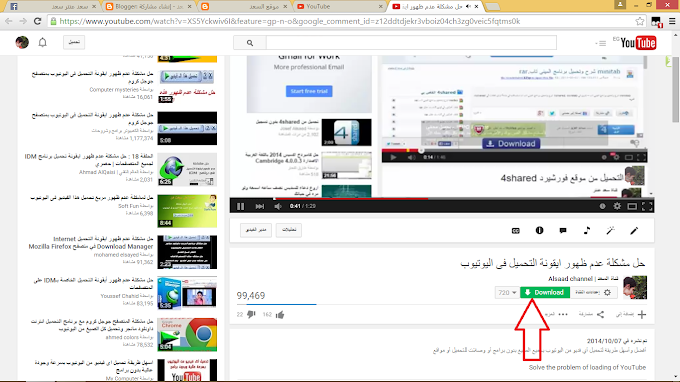
Task: Mute the YouTube player volume icon
Action: click(278, 206)
